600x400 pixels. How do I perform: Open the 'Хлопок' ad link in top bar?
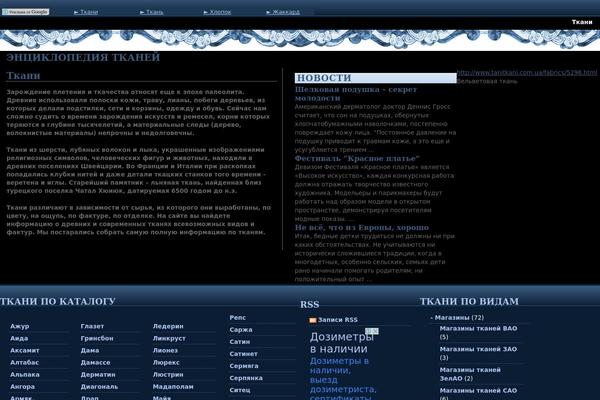click(x=217, y=12)
